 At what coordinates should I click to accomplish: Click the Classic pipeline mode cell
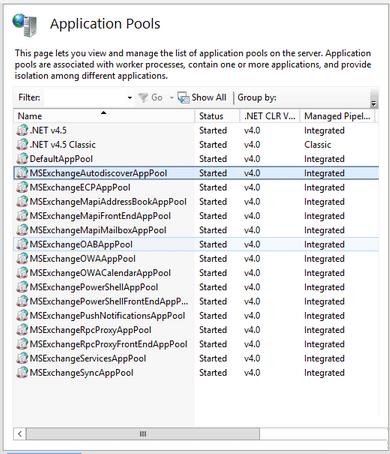click(x=318, y=145)
